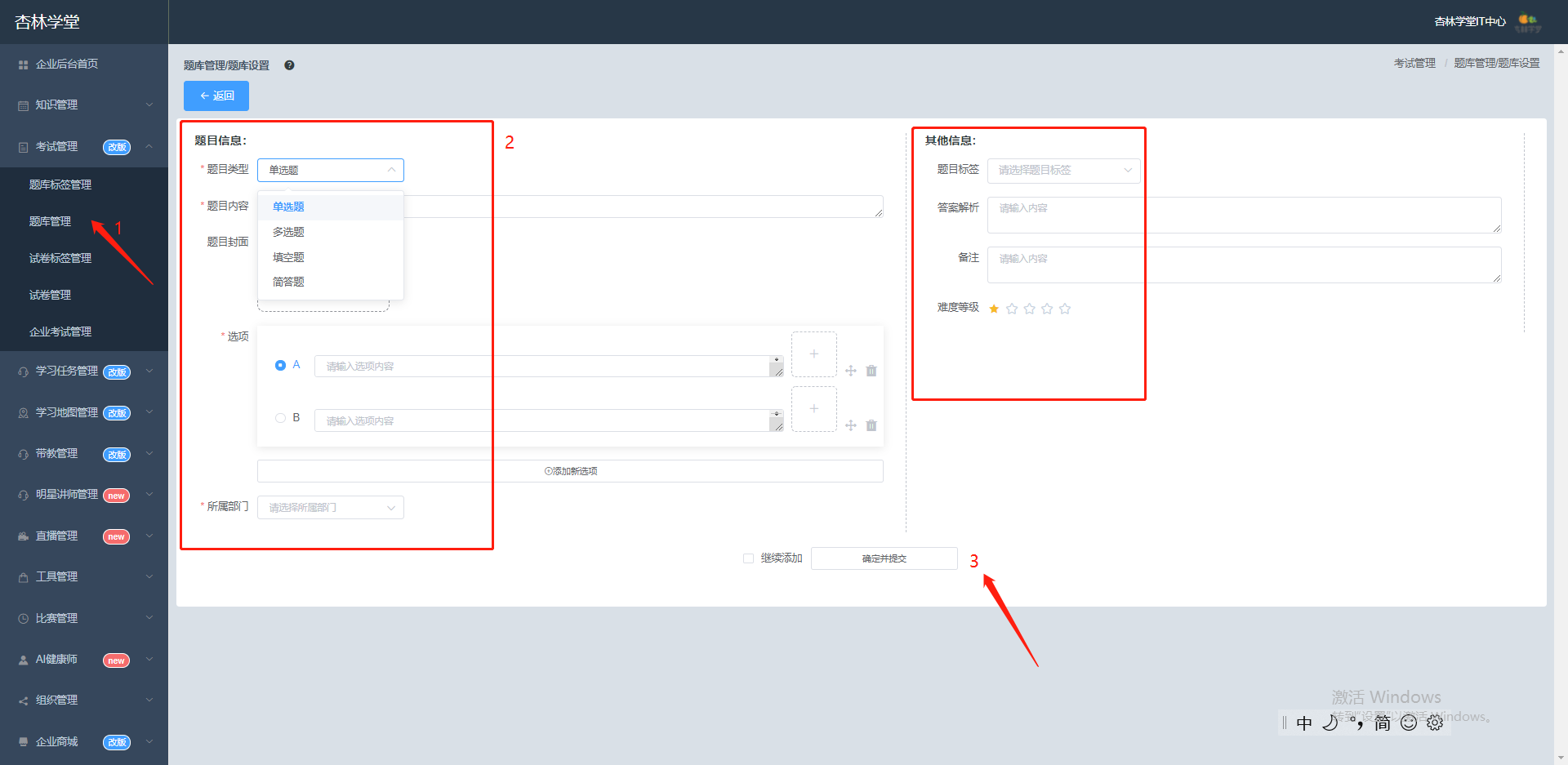The height and width of the screenshot is (765, 1568).
Task: Click the 确定并提交 button
Action: pyautogui.click(x=884, y=558)
